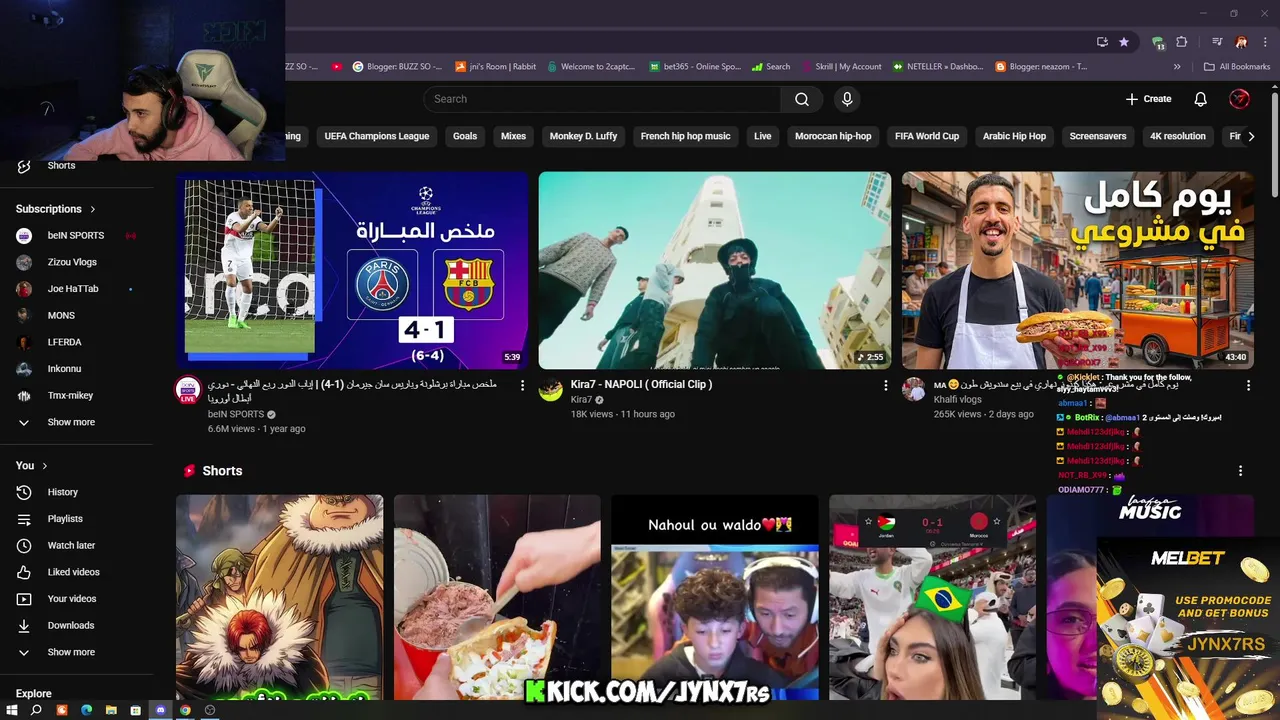This screenshot has width=1280, height=720.
Task: Select FIFA World Cup chip
Action: click(927, 136)
